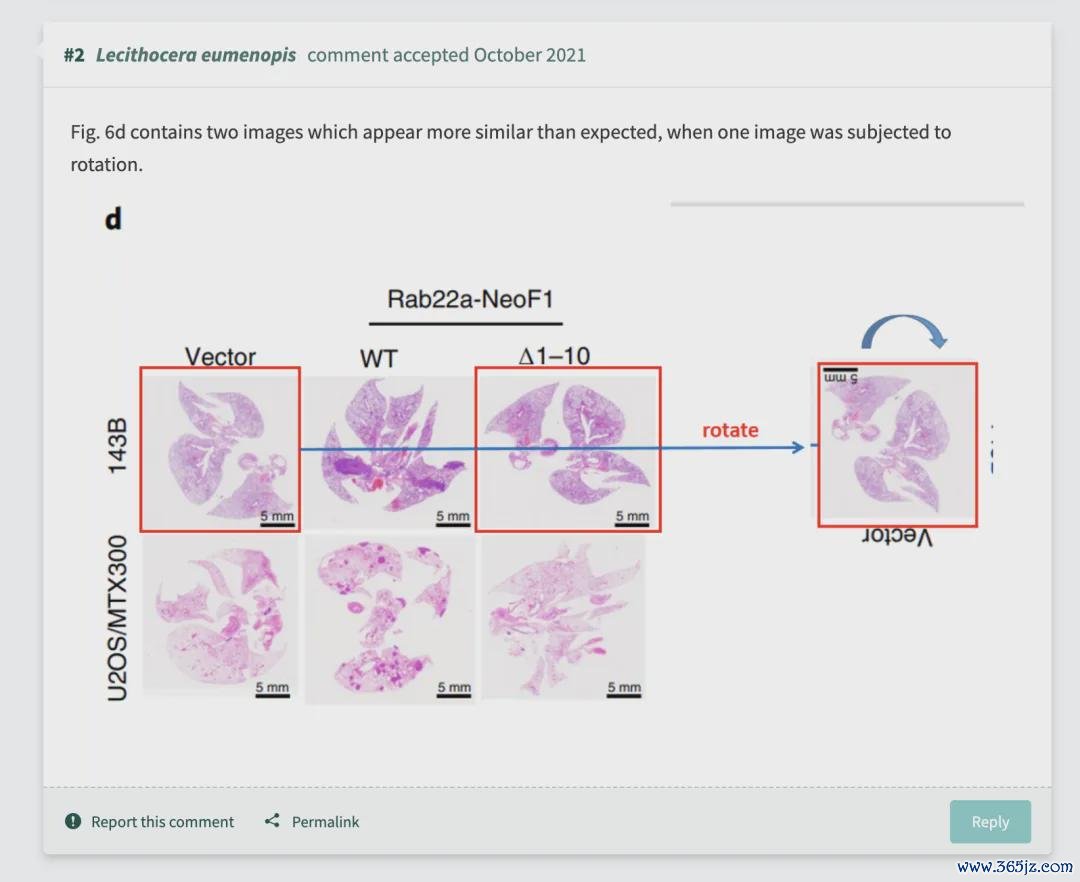Click the blue curved rotate arrow icon
1080x882 pixels.
pos(904,331)
